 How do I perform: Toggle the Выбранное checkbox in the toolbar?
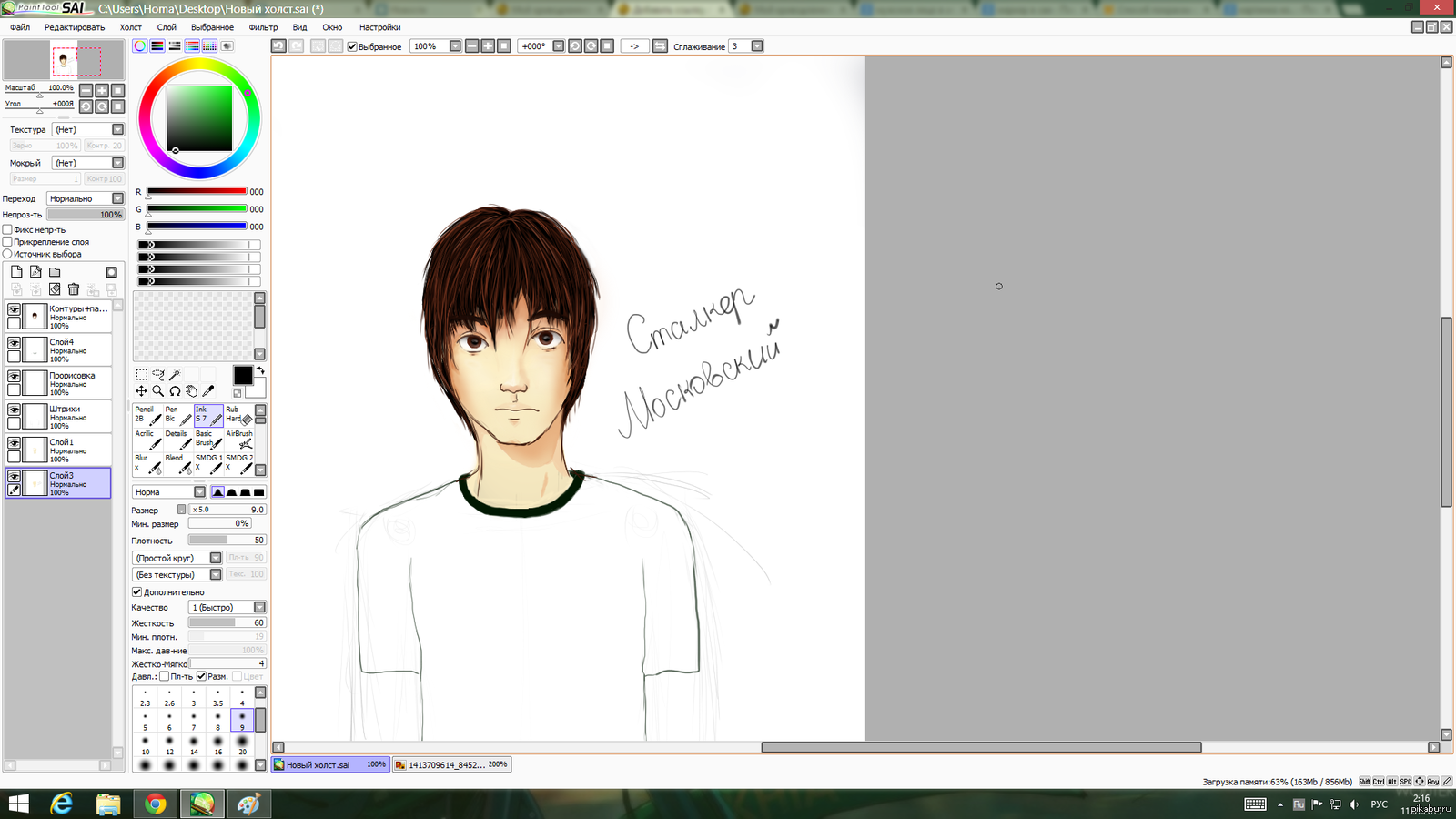pos(352,46)
